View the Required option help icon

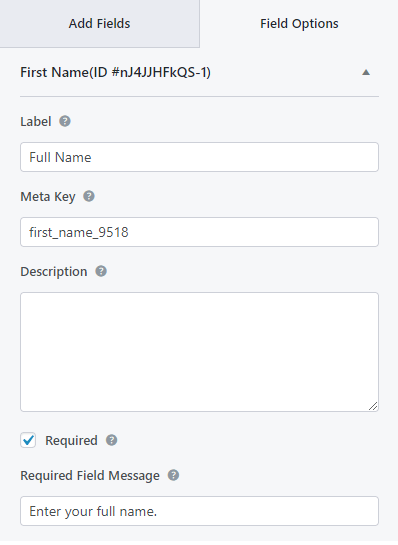coord(111,440)
